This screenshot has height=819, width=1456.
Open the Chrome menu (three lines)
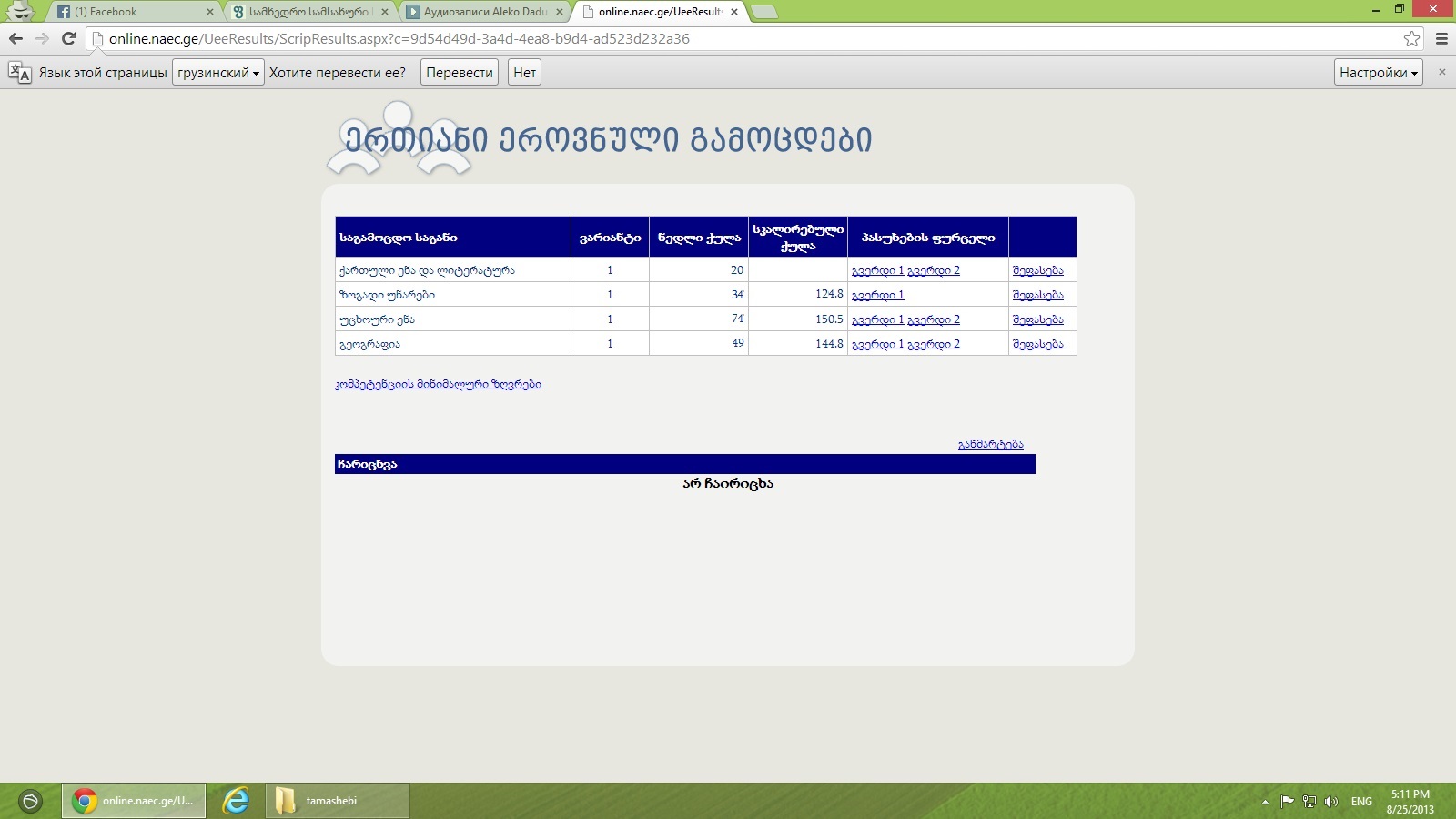(1441, 38)
